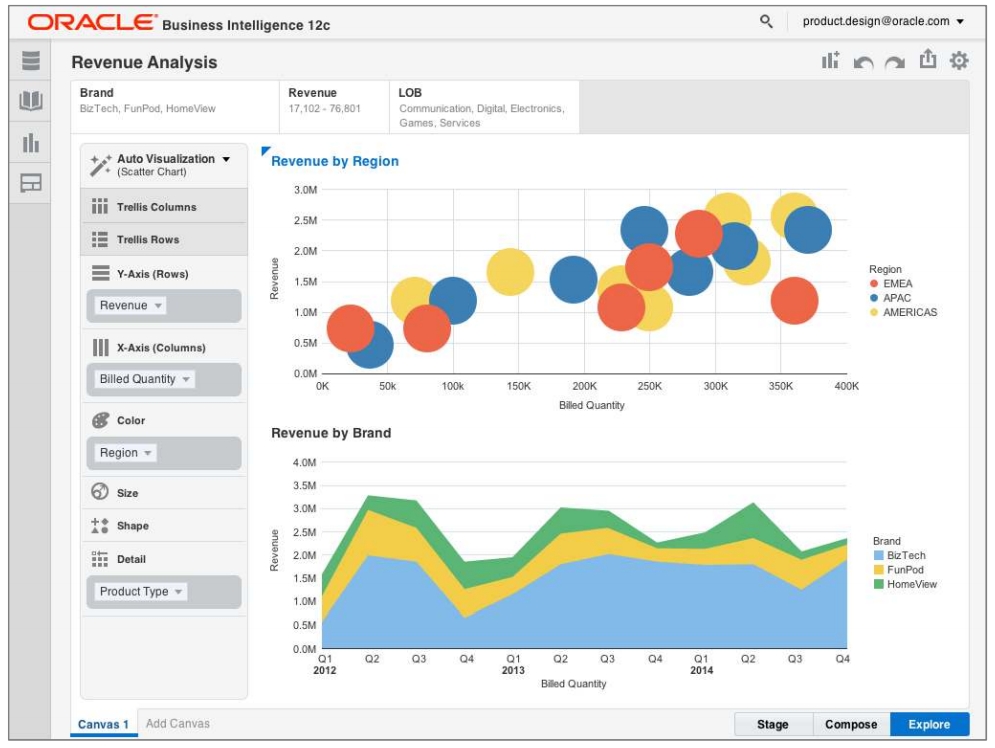
Task: Click the FunPod legend swatch
Action: (x=879, y=570)
